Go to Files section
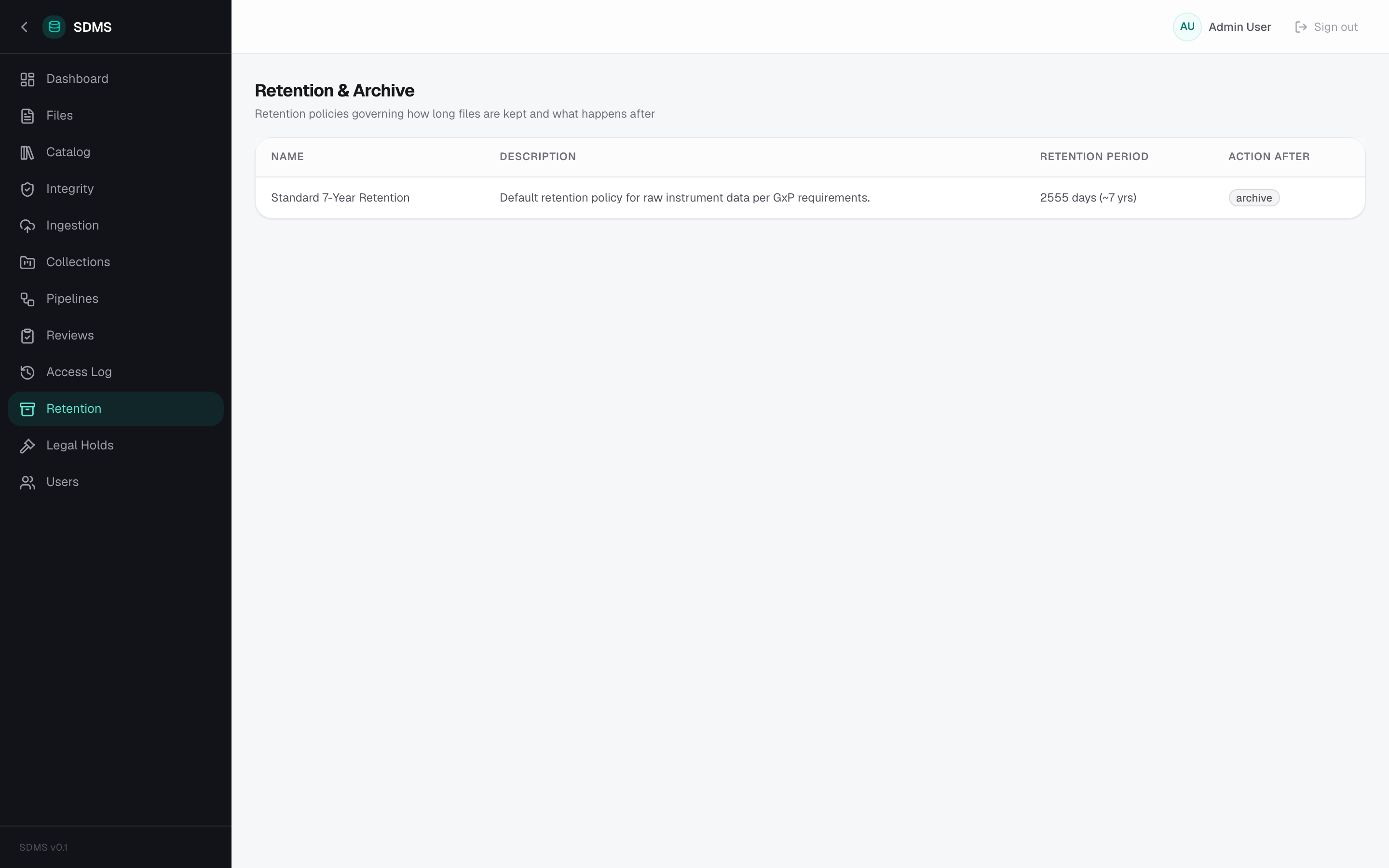1389x868 pixels. tap(115, 116)
